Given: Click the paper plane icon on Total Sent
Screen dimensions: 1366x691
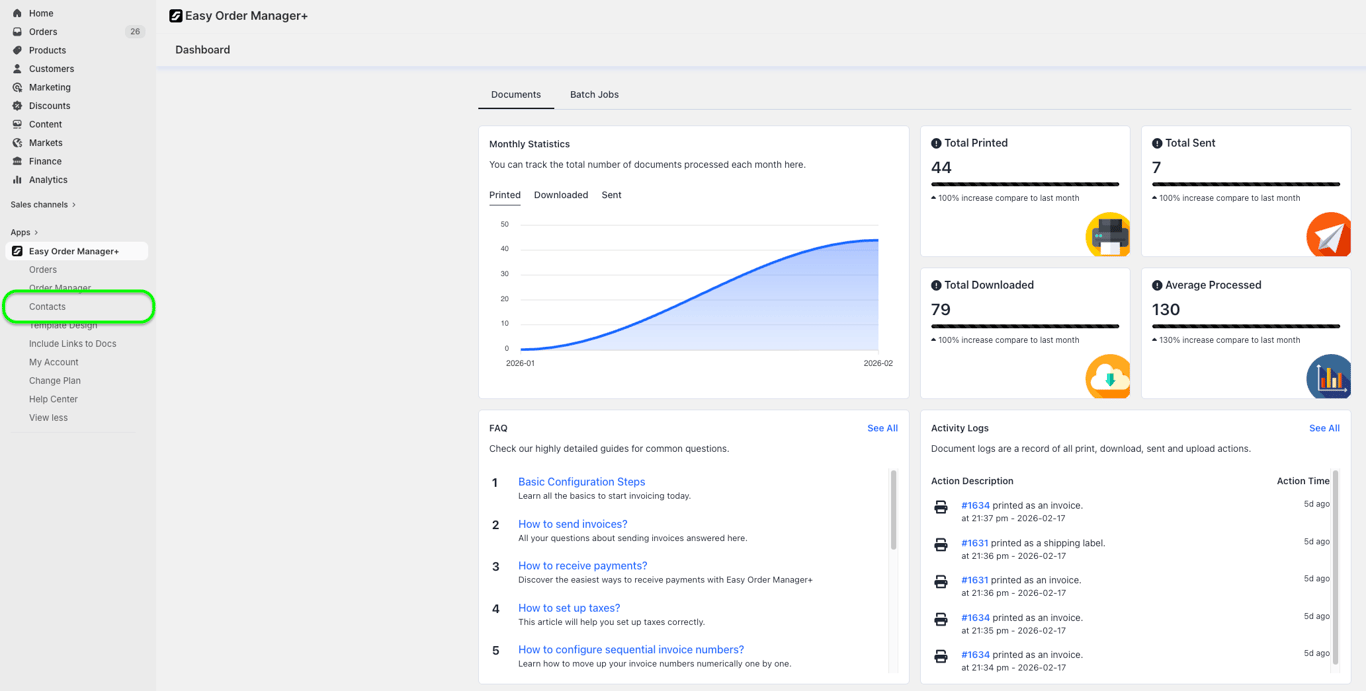Looking at the screenshot, I should tap(1329, 235).
